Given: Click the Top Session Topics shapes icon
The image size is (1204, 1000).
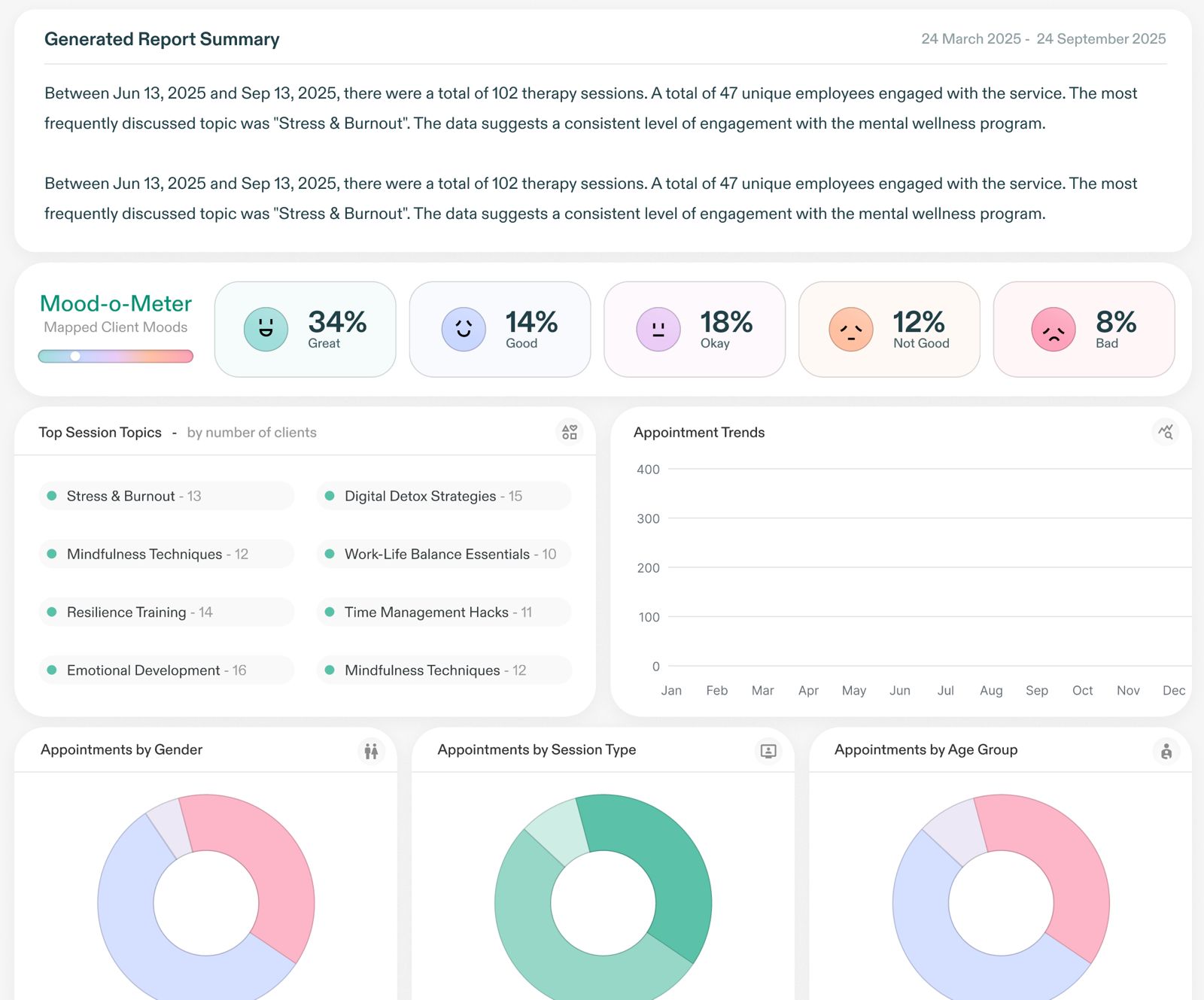Looking at the screenshot, I should pyautogui.click(x=570, y=432).
